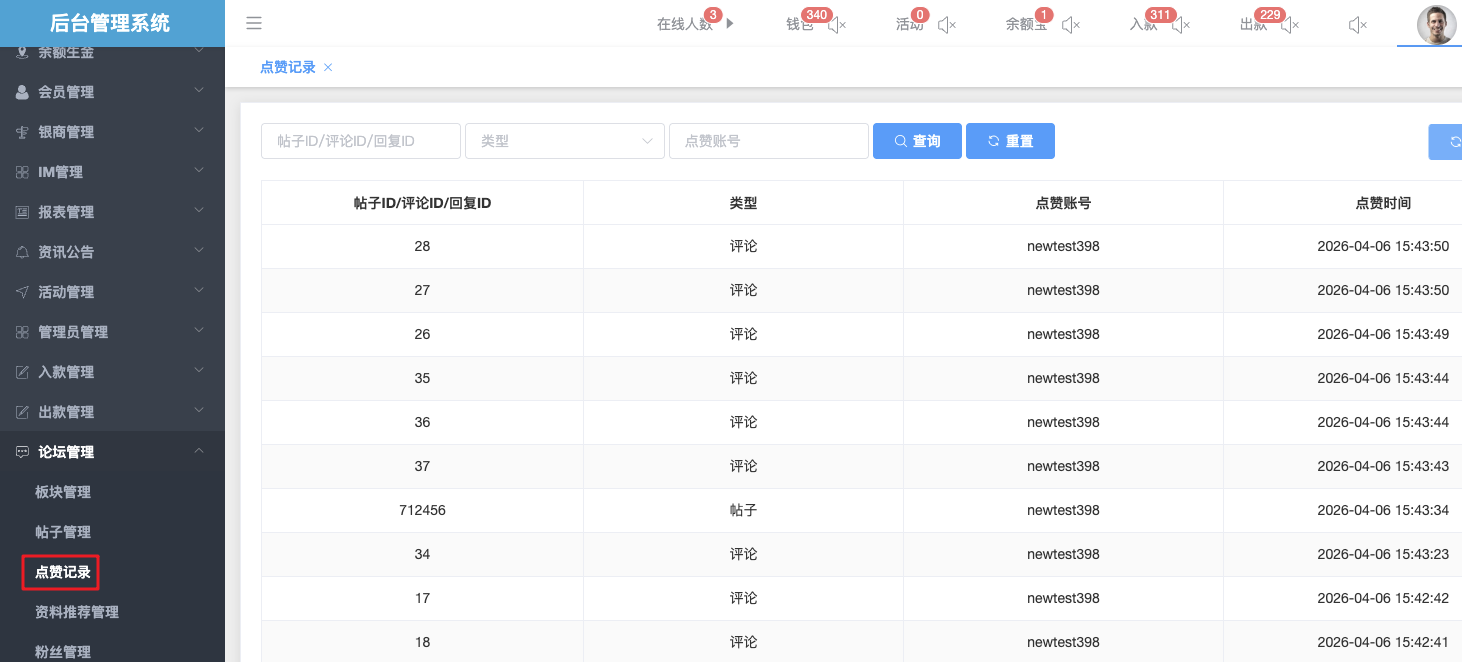
Task: Toggle the 余额宝 sound alert speaker
Action: pyautogui.click(x=1070, y=25)
